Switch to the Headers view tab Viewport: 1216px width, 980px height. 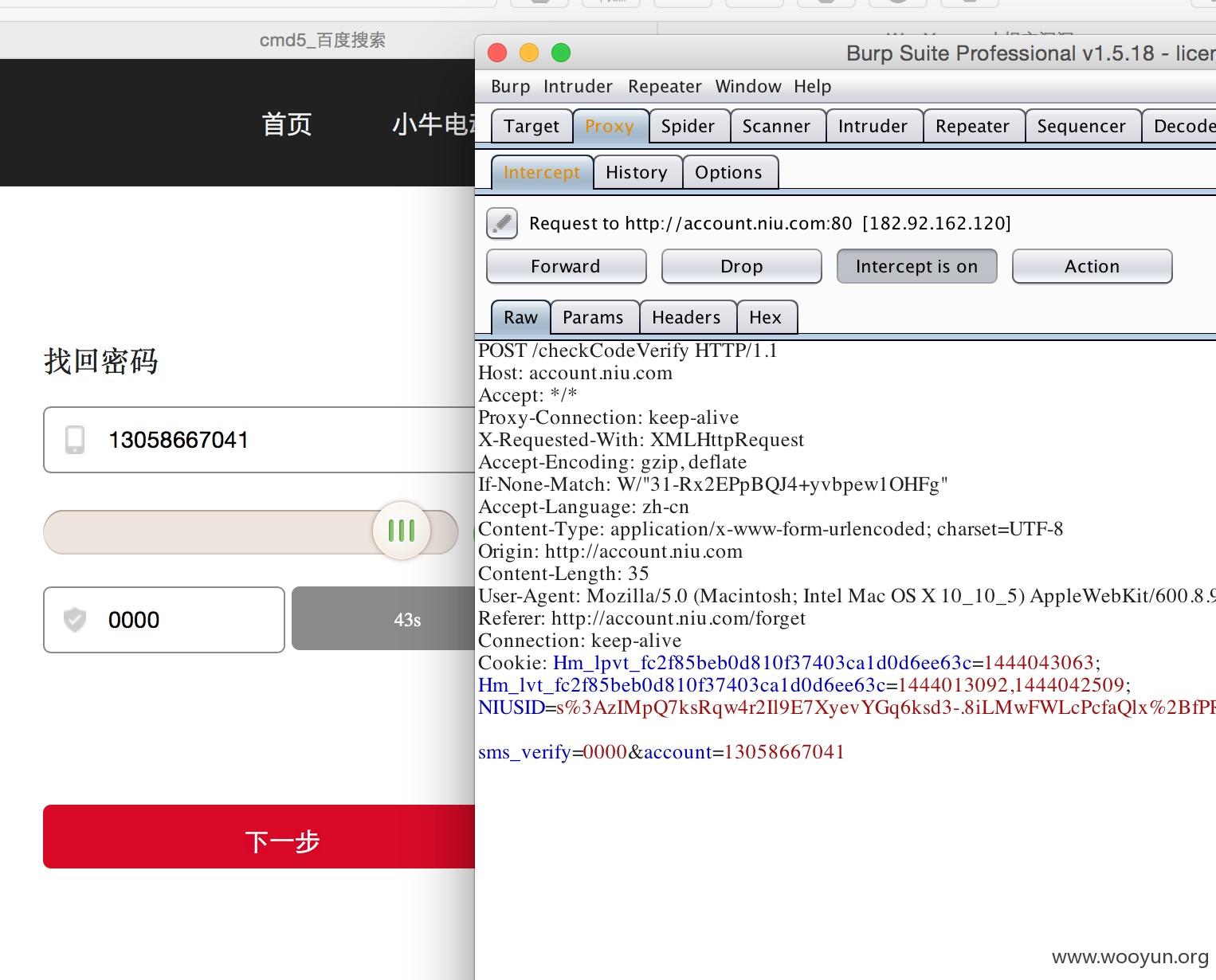click(686, 317)
